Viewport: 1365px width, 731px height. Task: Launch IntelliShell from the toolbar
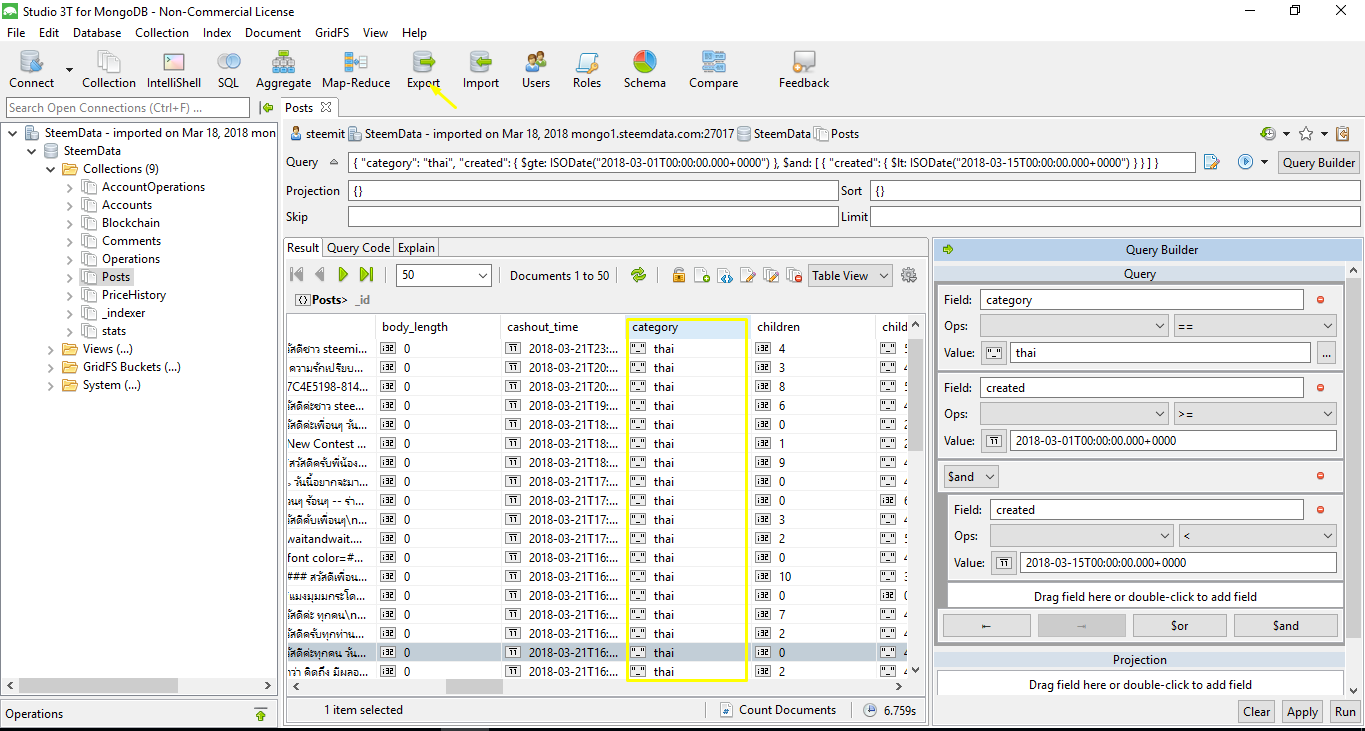coord(174,70)
